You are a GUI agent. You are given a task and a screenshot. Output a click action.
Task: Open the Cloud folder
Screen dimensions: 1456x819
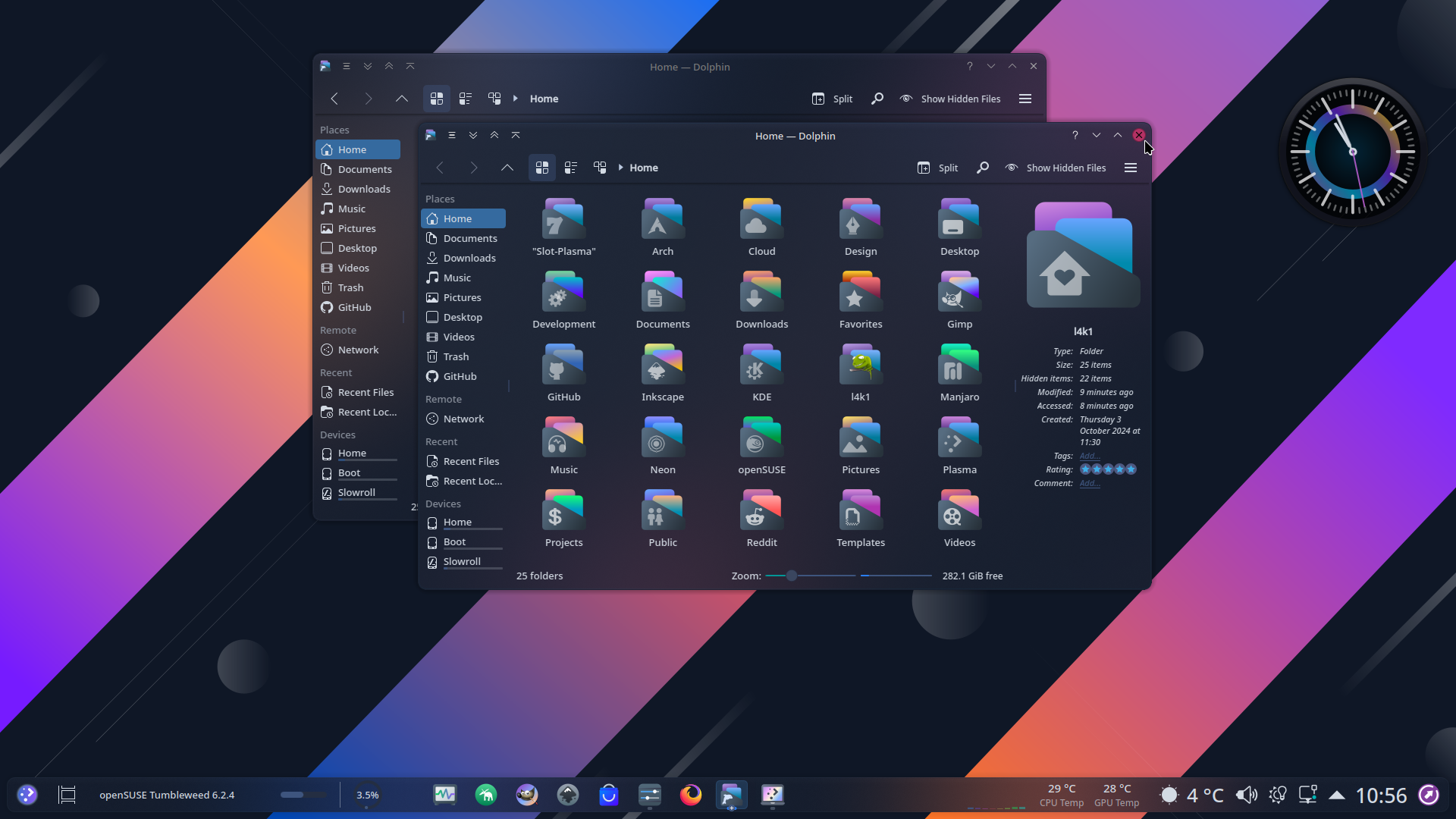click(x=761, y=227)
